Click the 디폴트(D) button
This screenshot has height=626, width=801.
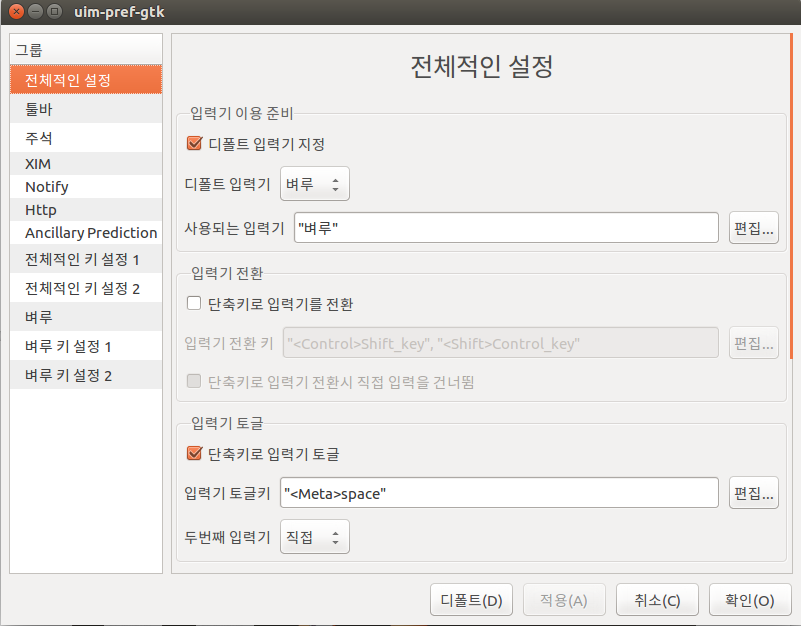click(x=472, y=600)
